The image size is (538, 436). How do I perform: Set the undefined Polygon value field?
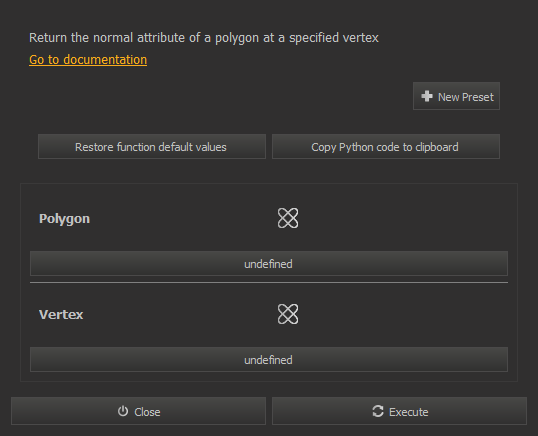[x=269, y=264]
